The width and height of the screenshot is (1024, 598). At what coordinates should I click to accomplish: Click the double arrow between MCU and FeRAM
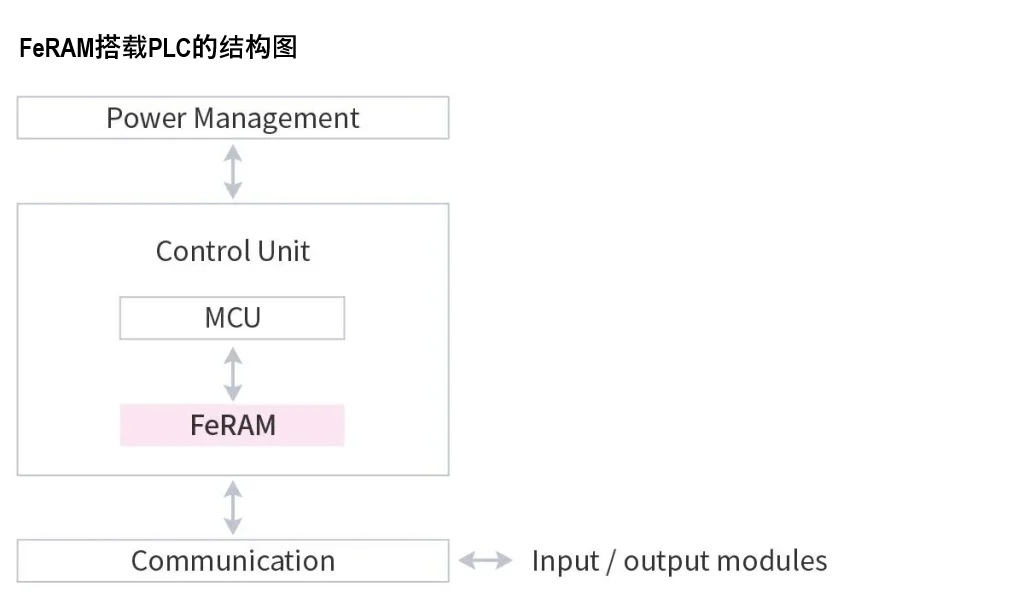(233, 372)
